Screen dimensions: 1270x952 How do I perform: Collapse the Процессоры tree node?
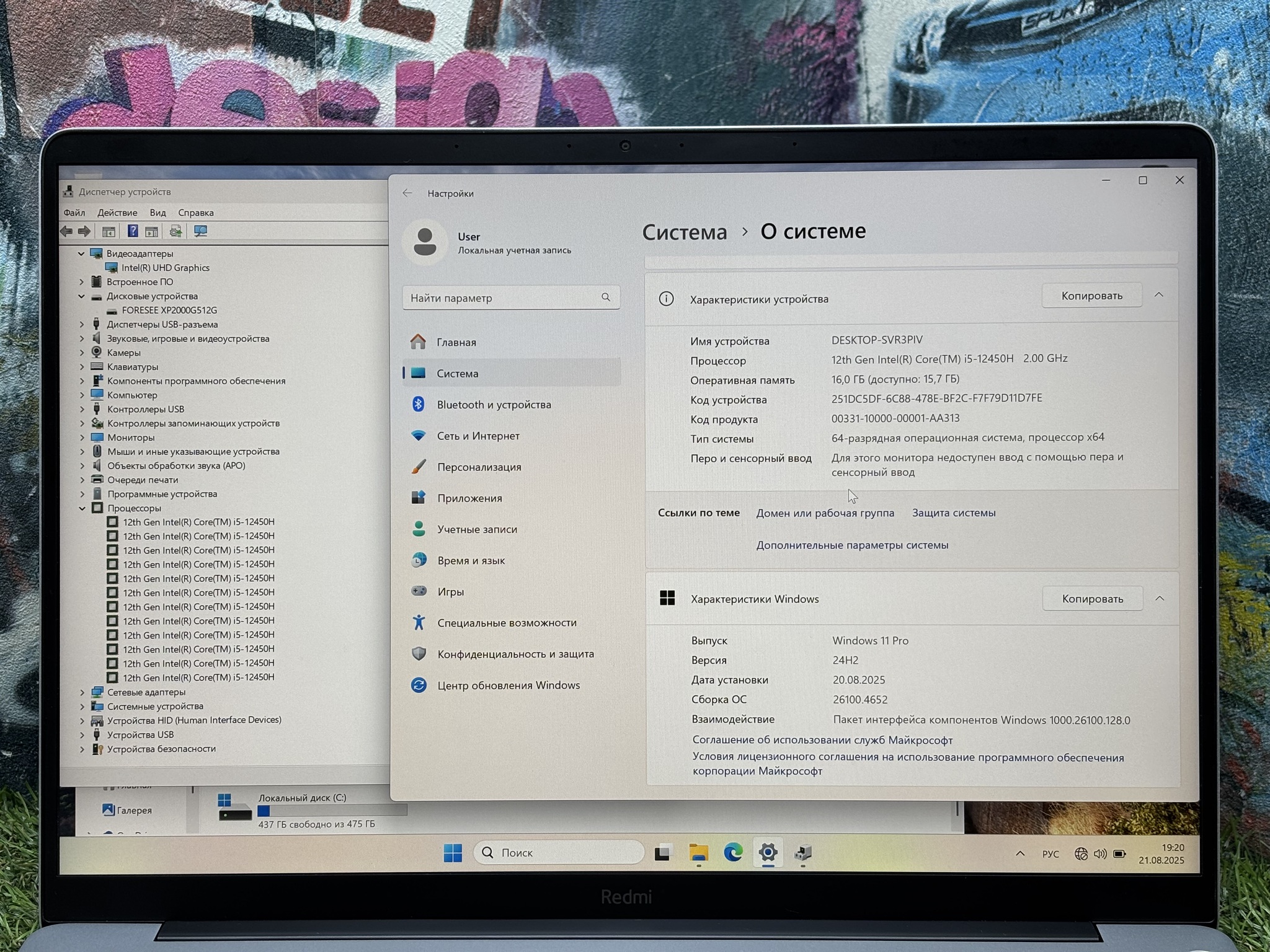pyautogui.click(x=82, y=508)
